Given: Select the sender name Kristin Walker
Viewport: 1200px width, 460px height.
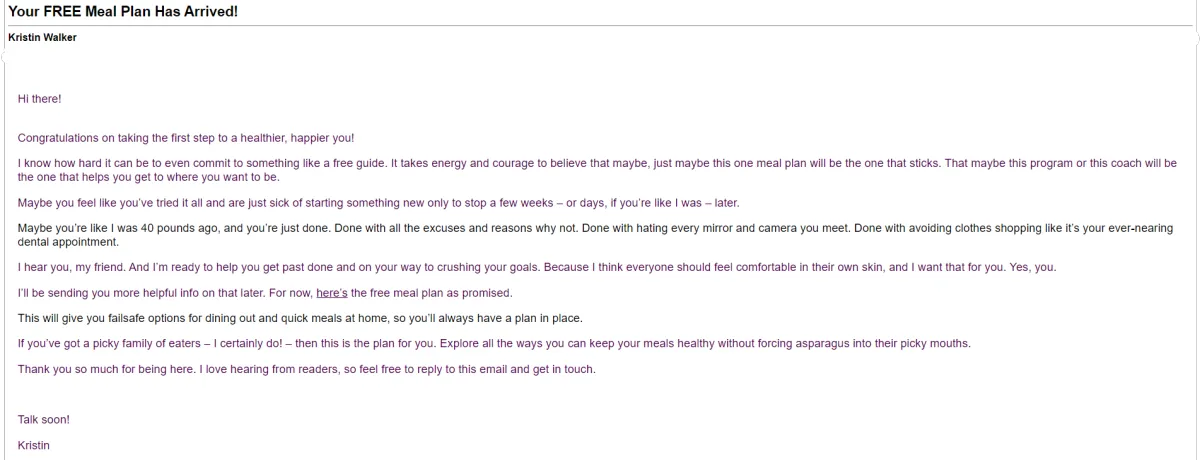Looking at the screenshot, I should coord(42,38).
